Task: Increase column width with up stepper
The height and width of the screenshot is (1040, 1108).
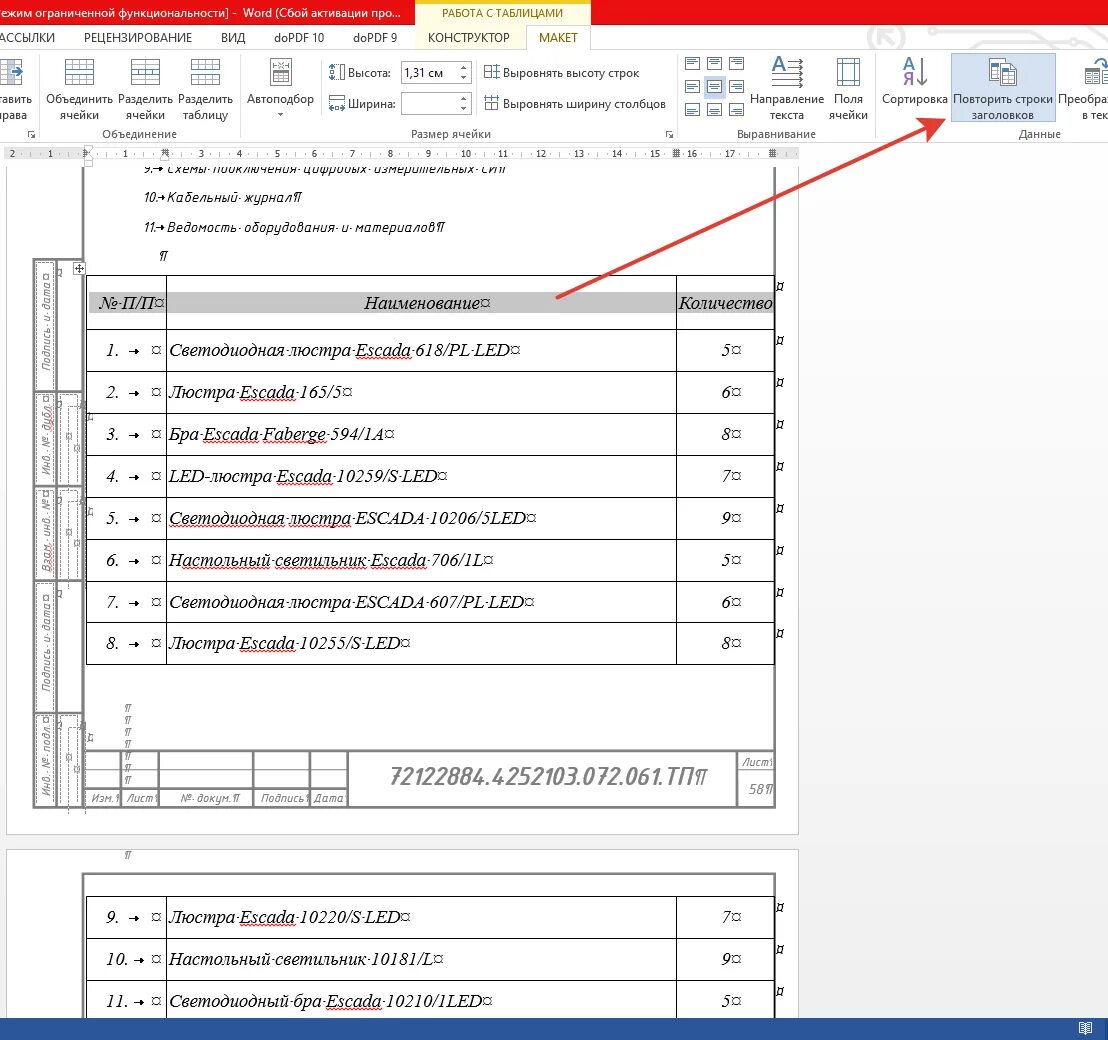Action: click(464, 99)
